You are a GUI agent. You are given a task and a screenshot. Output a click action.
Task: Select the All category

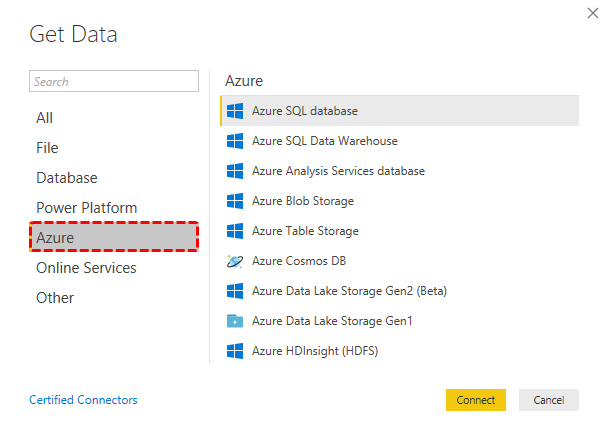[45, 118]
